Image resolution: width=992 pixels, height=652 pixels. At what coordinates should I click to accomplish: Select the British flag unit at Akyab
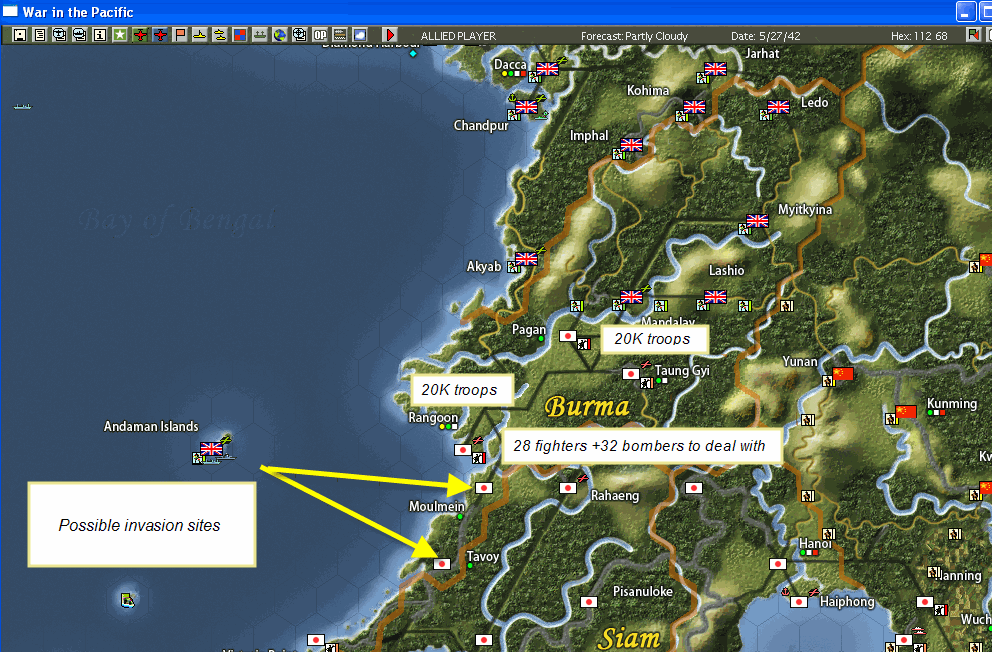[x=526, y=259]
